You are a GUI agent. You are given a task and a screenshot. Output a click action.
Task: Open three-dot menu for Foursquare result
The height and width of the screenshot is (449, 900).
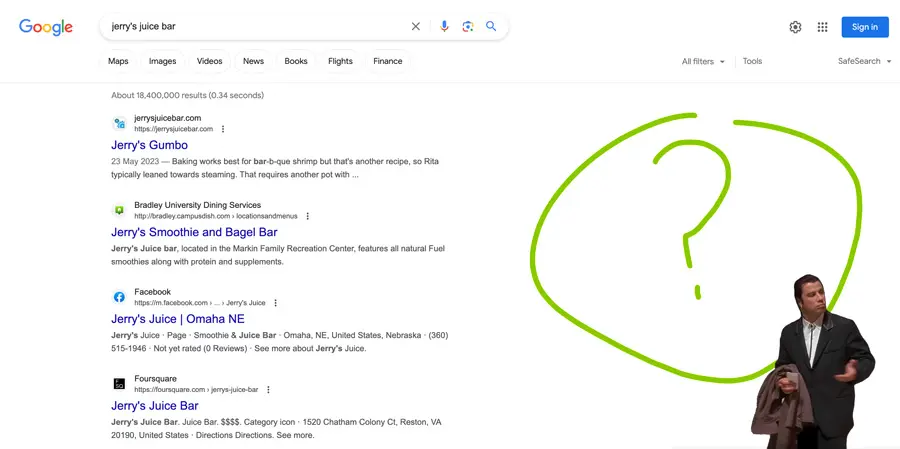(x=268, y=390)
